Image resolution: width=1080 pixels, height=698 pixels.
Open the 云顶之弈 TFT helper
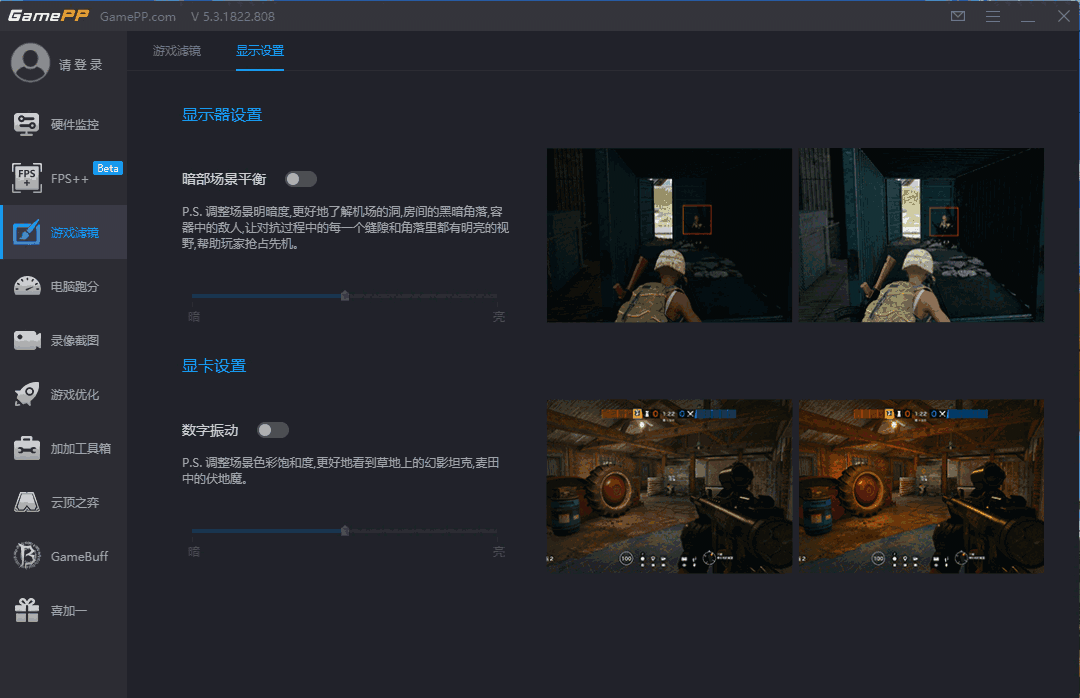[63, 502]
